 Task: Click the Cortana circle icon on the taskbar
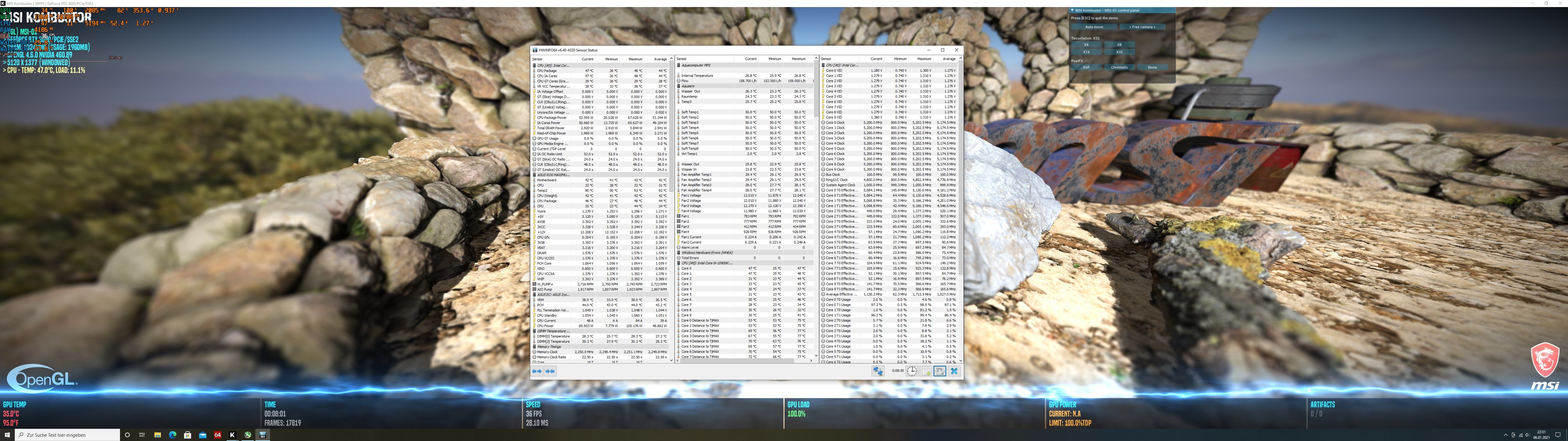coord(127,435)
